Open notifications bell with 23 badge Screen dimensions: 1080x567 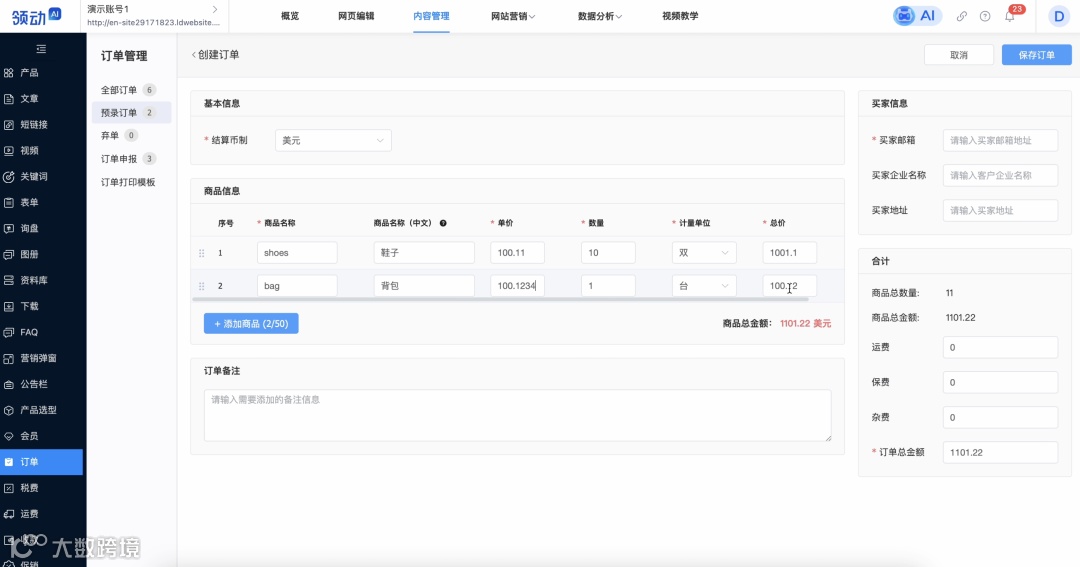[1010, 15]
